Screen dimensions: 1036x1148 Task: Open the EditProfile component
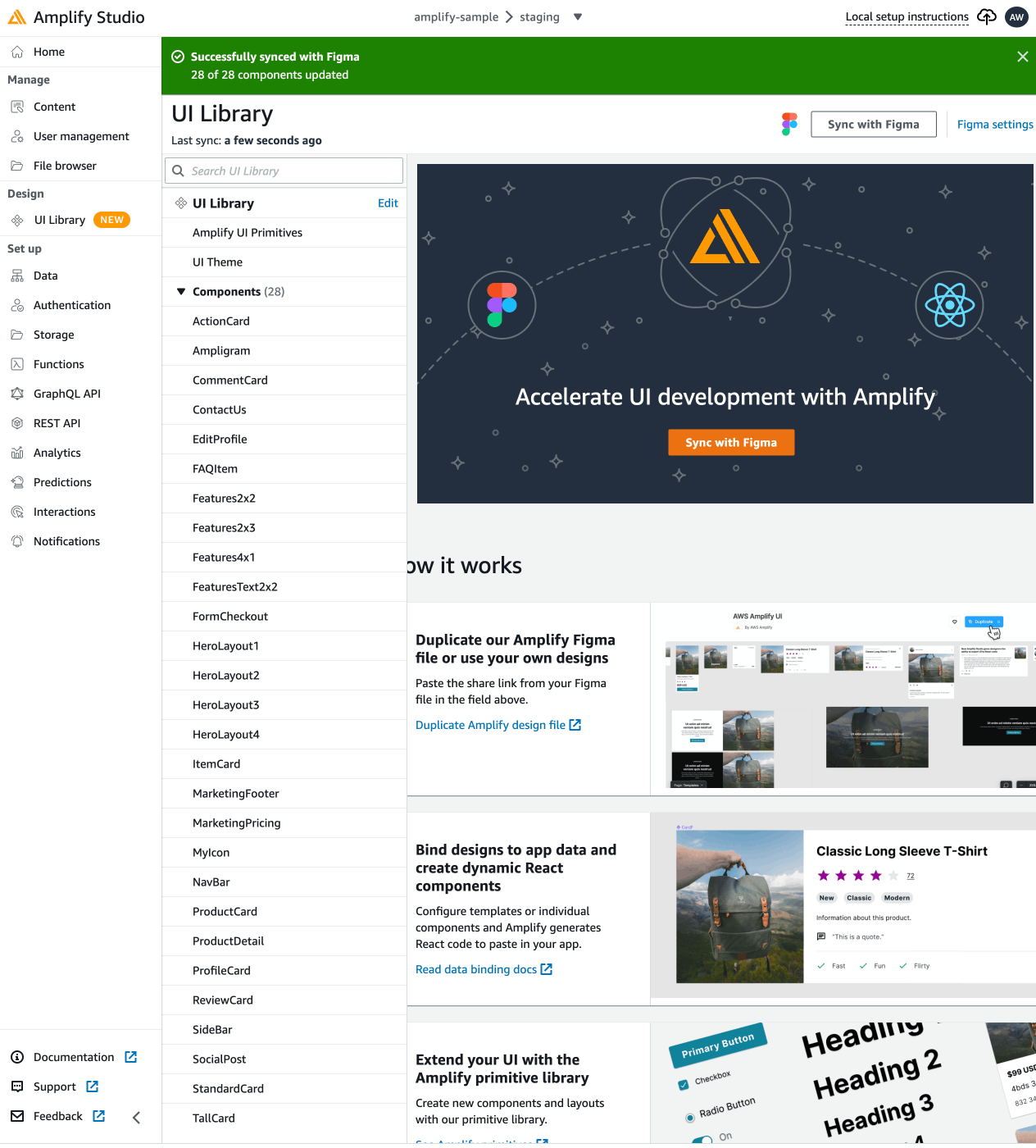click(x=284, y=440)
